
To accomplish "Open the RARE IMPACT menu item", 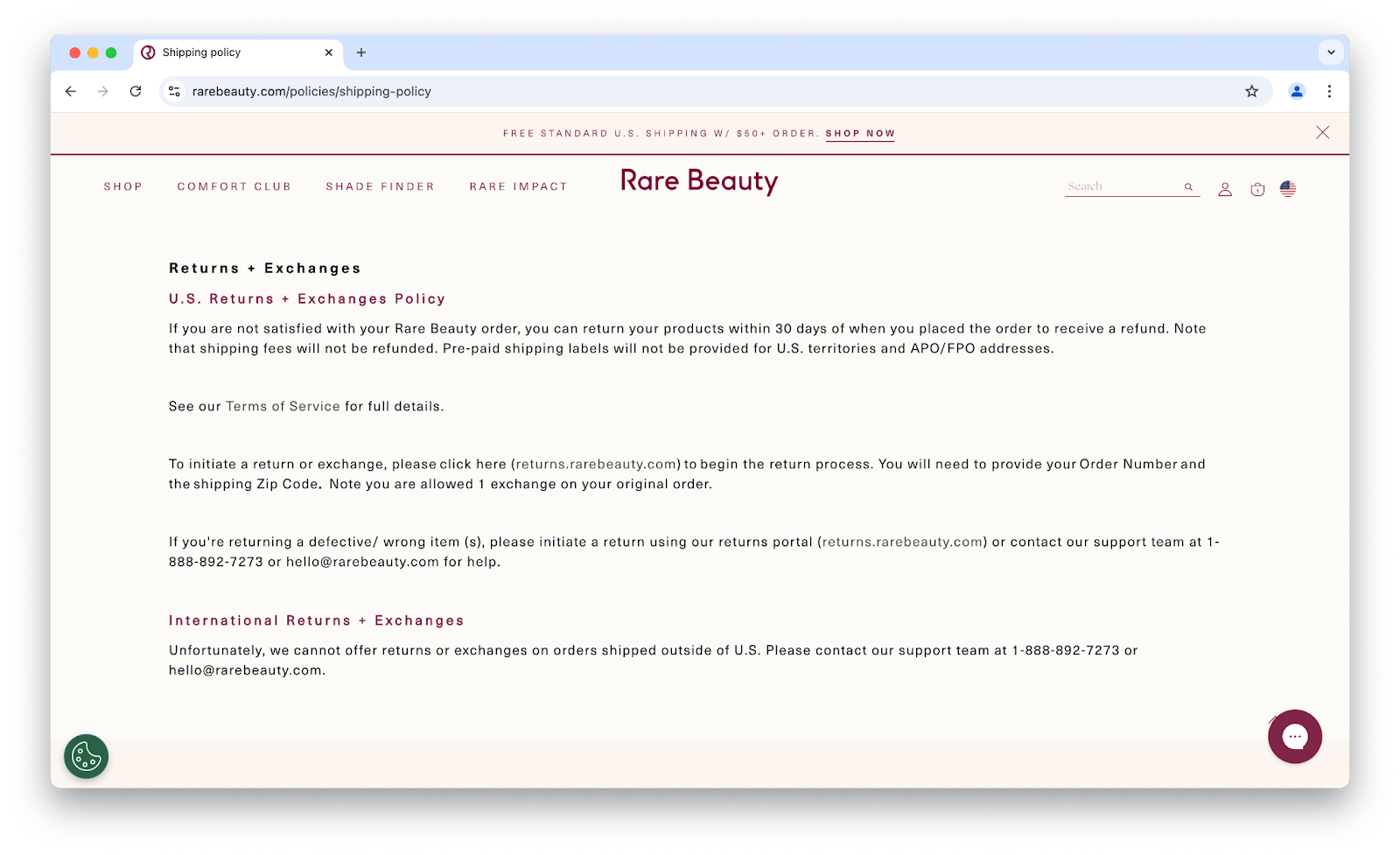I will [519, 186].
